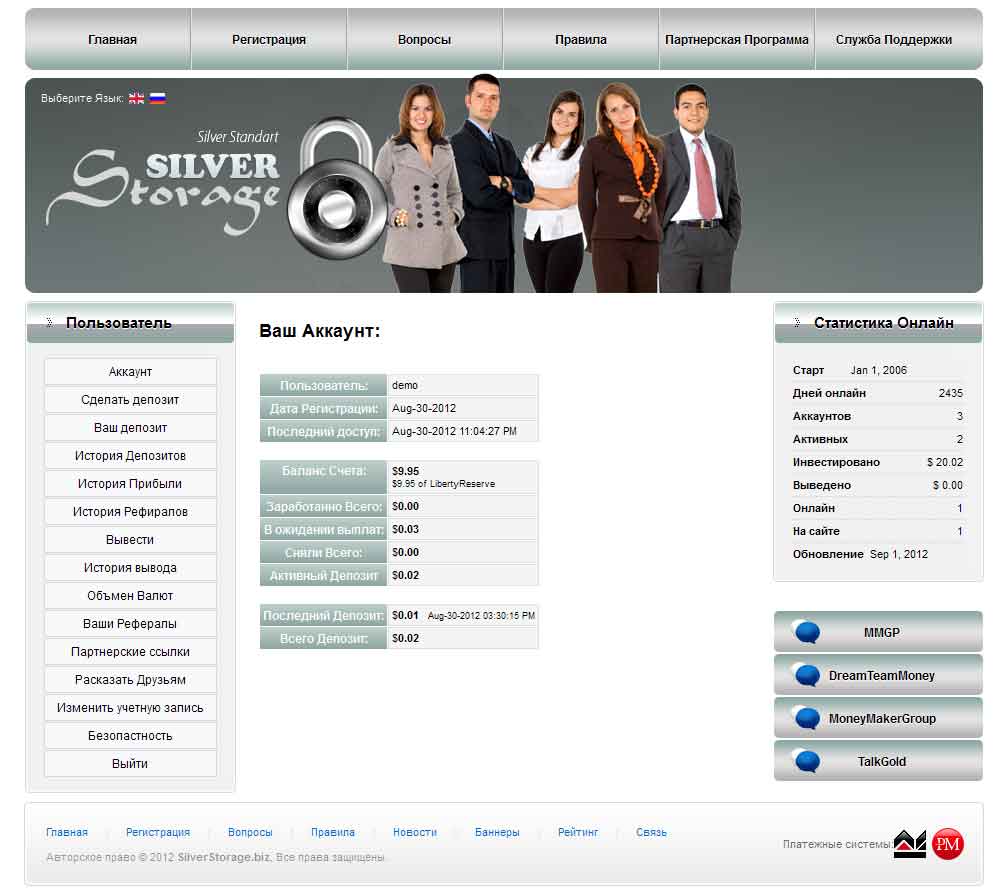The height and width of the screenshot is (894, 1007).
Task: Click the Пользователь panel header
Action: [x=130, y=322]
